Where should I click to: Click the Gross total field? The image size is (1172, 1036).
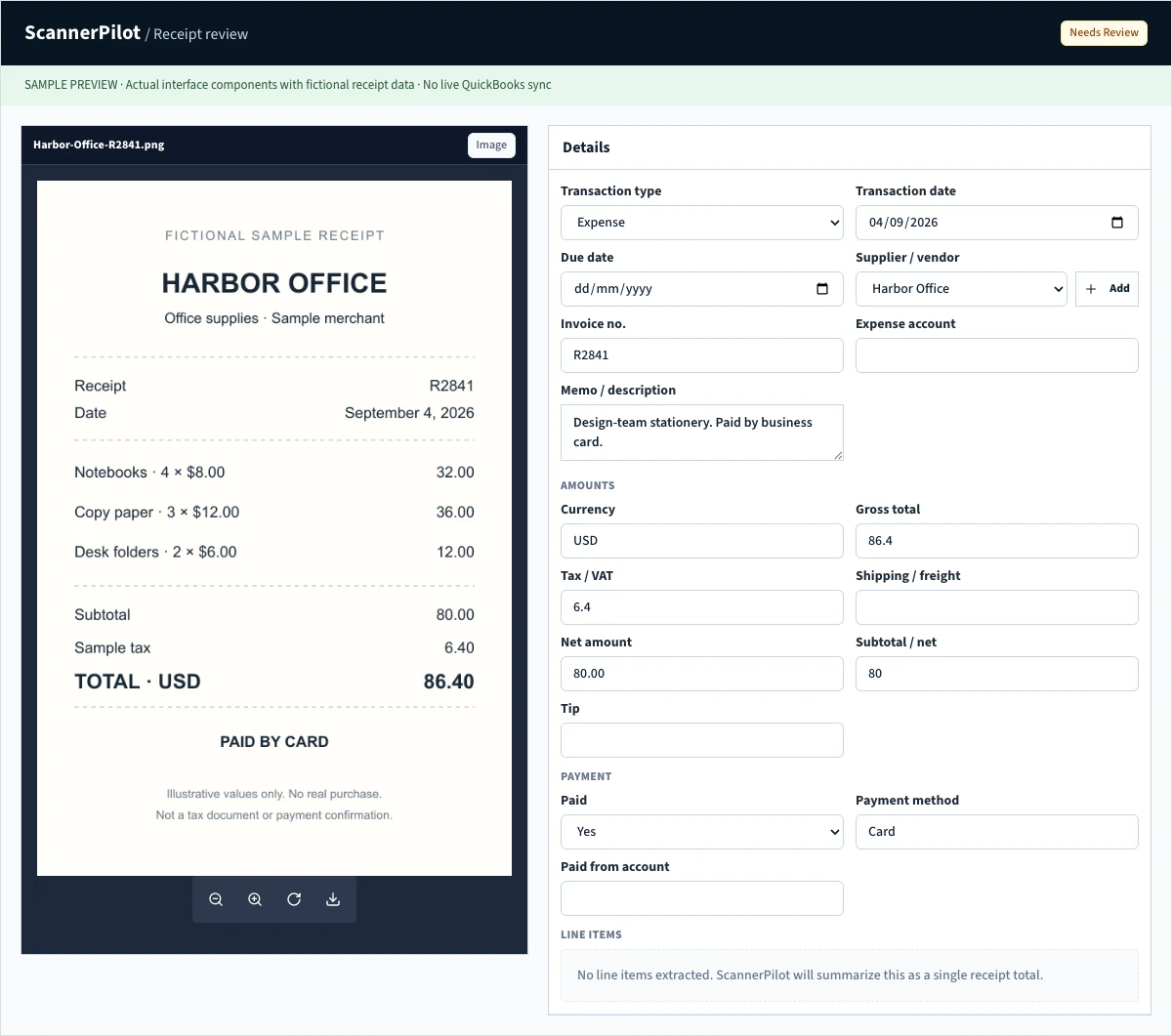click(x=997, y=541)
